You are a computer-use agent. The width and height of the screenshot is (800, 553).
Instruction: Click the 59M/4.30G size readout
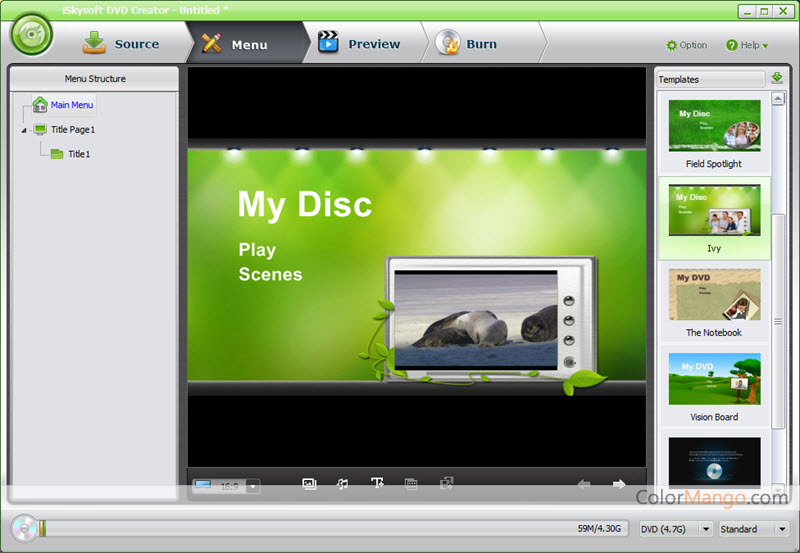[x=599, y=529]
